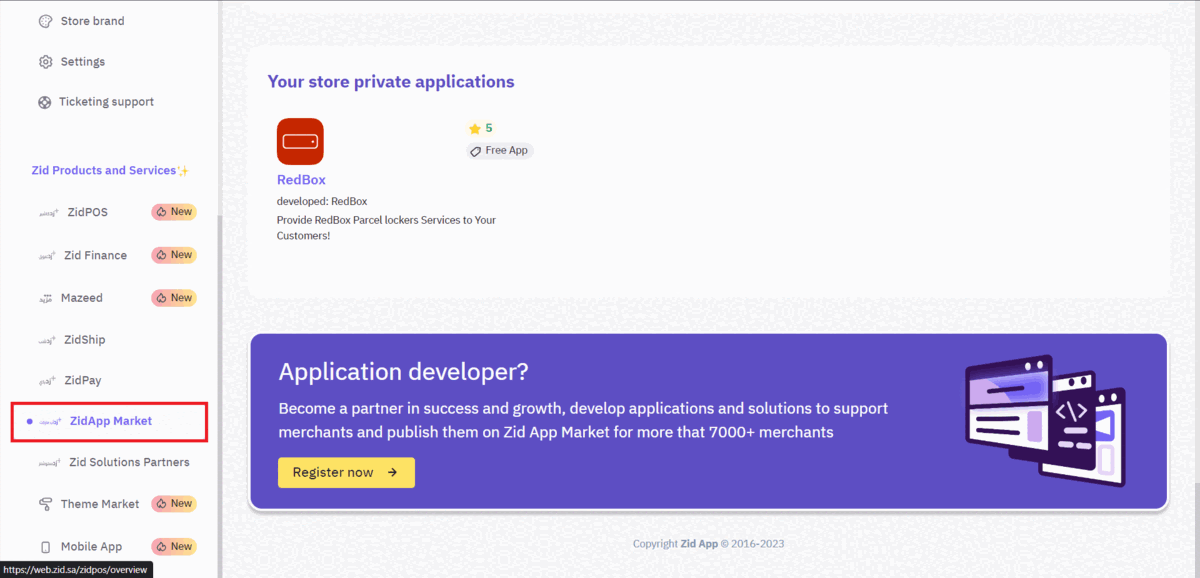This screenshot has width=1200, height=578.
Task: Click the Store brand palette icon
Action: coord(45,21)
